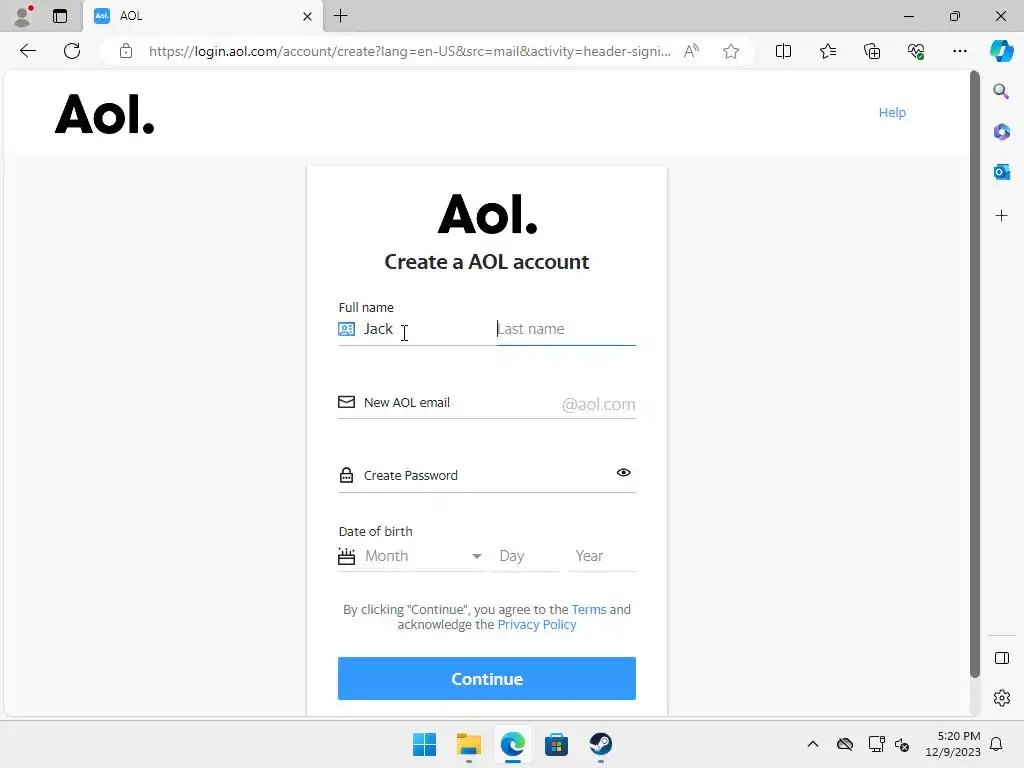Image resolution: width=1024 pixels, height=768 pixels.
Task: Show hidden tray icons chevron
Action: click(x=812, y=744)
